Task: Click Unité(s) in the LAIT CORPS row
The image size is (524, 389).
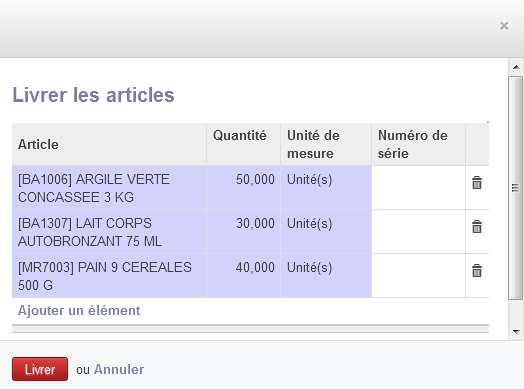Action: point(326,232)
